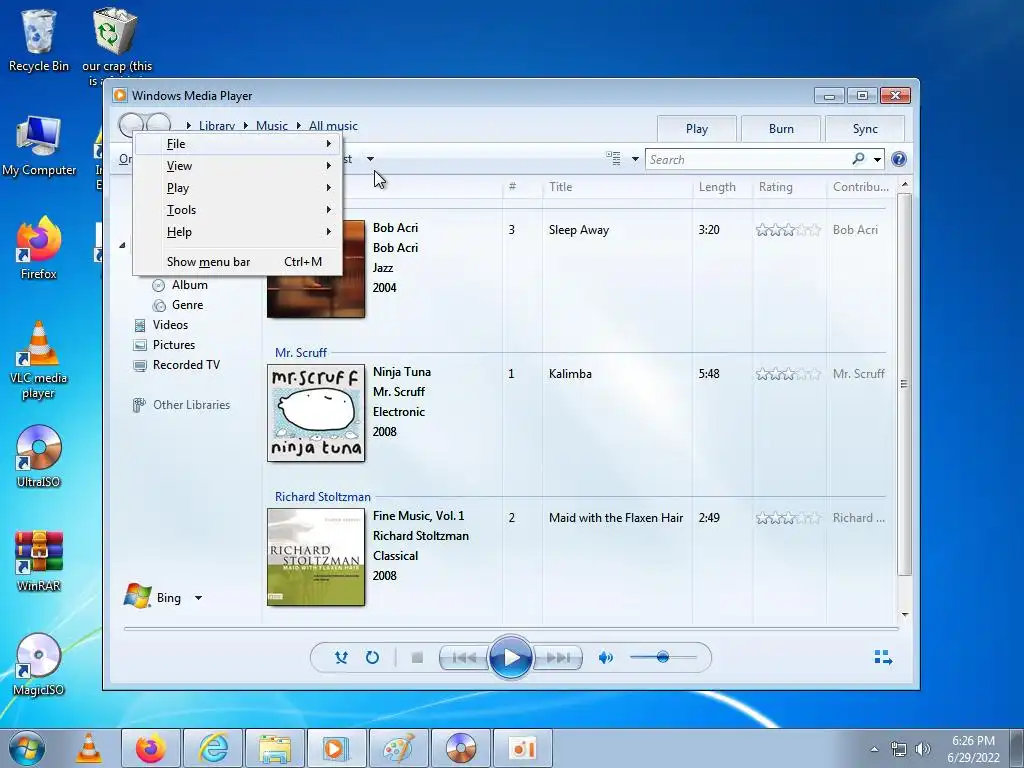
Task: Open the Recorded TV library
Action: tap(185, 365)
